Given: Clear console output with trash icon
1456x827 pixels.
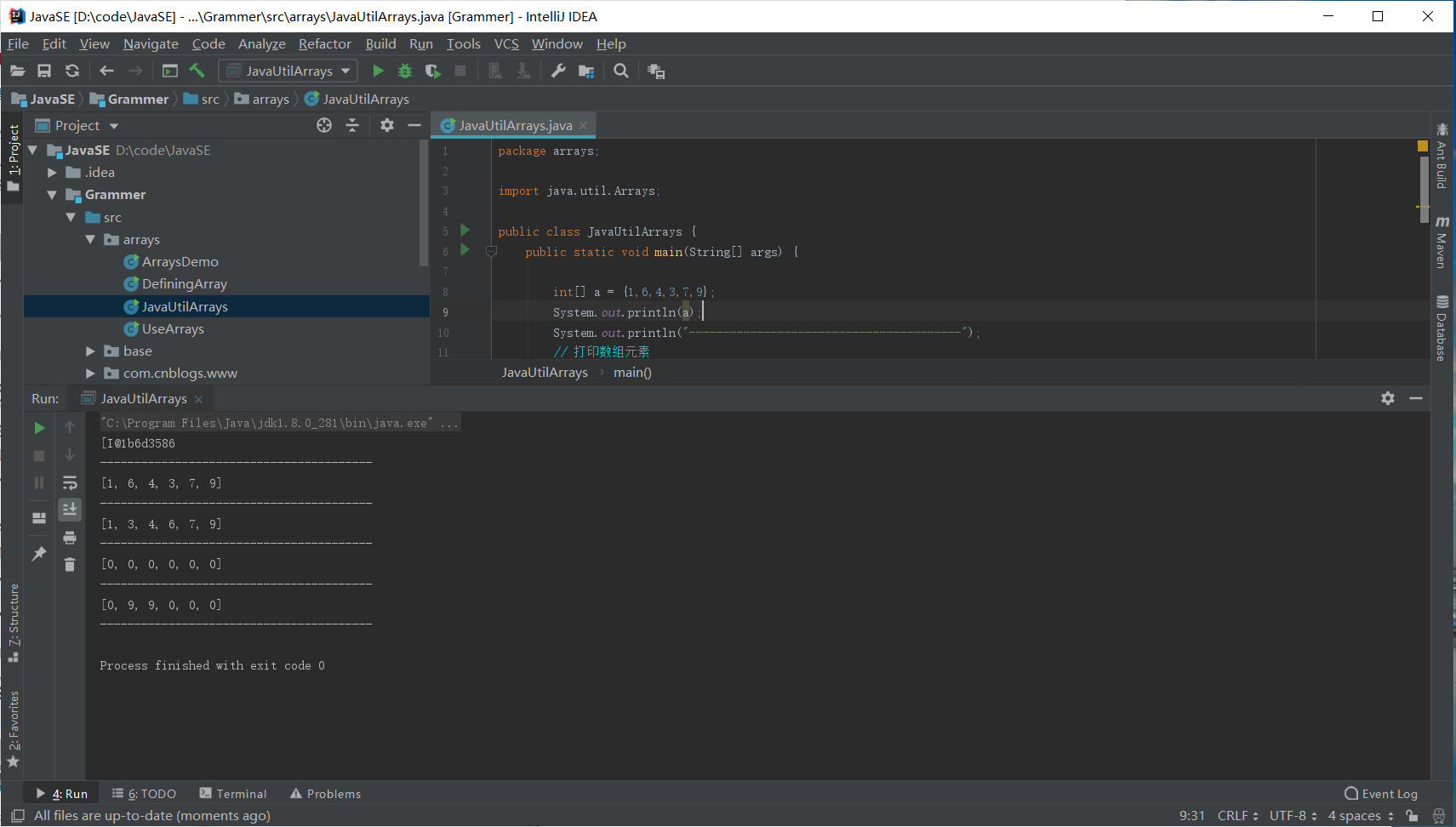Looking at the screenshot, I should 70,565.
